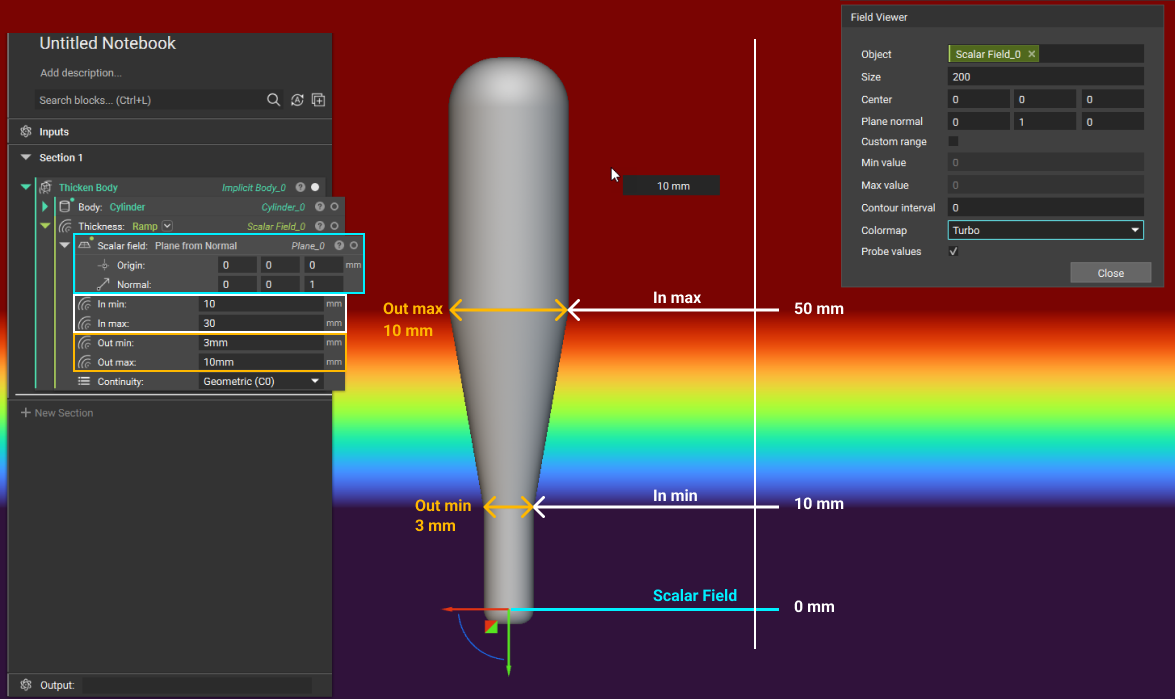The image size is (1175, 699).
Task: Expand the Body Cylinder row
Action: pyautogui.click(x=45, y=206)
